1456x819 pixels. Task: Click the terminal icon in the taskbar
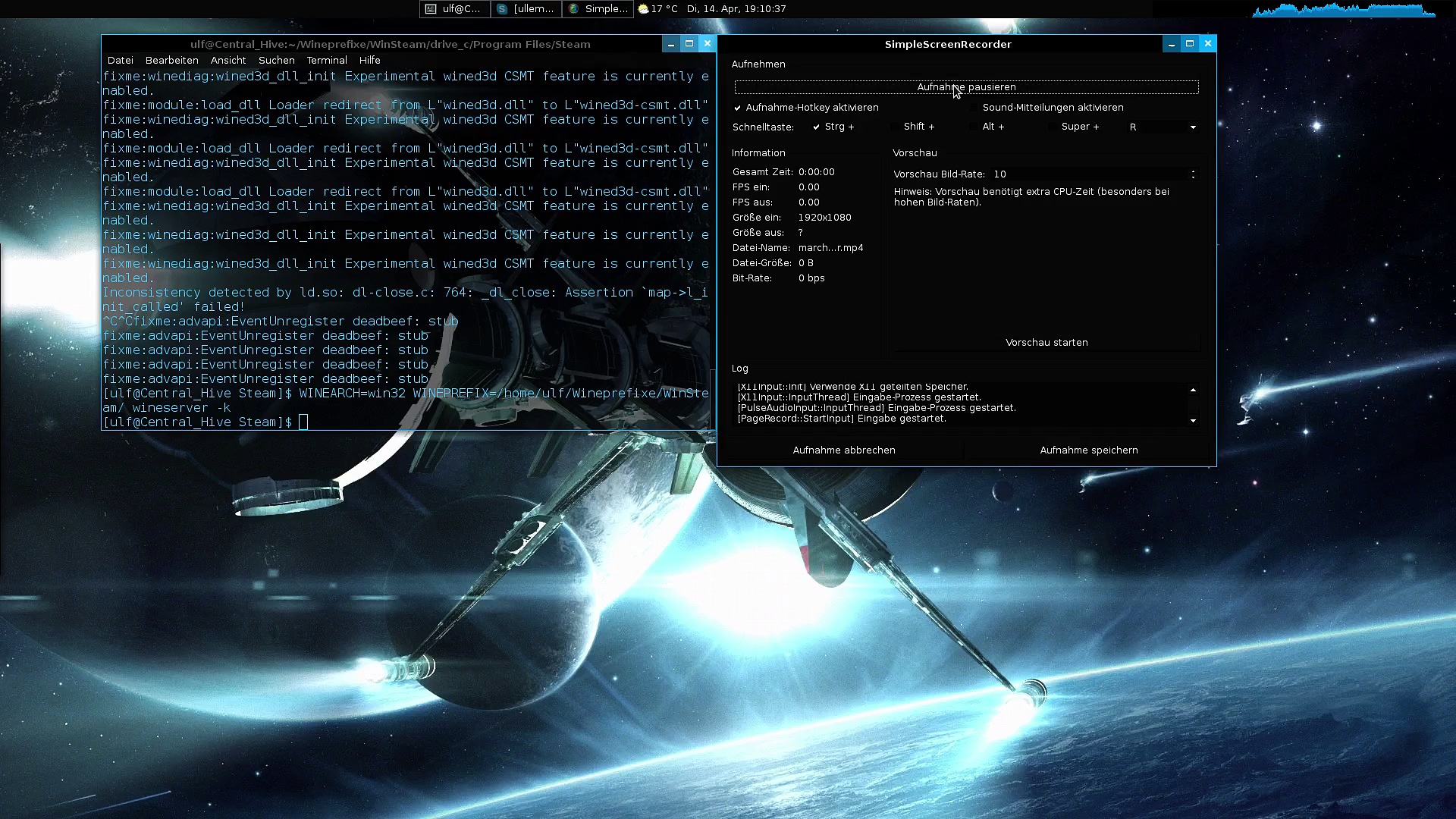click(431, 9)
